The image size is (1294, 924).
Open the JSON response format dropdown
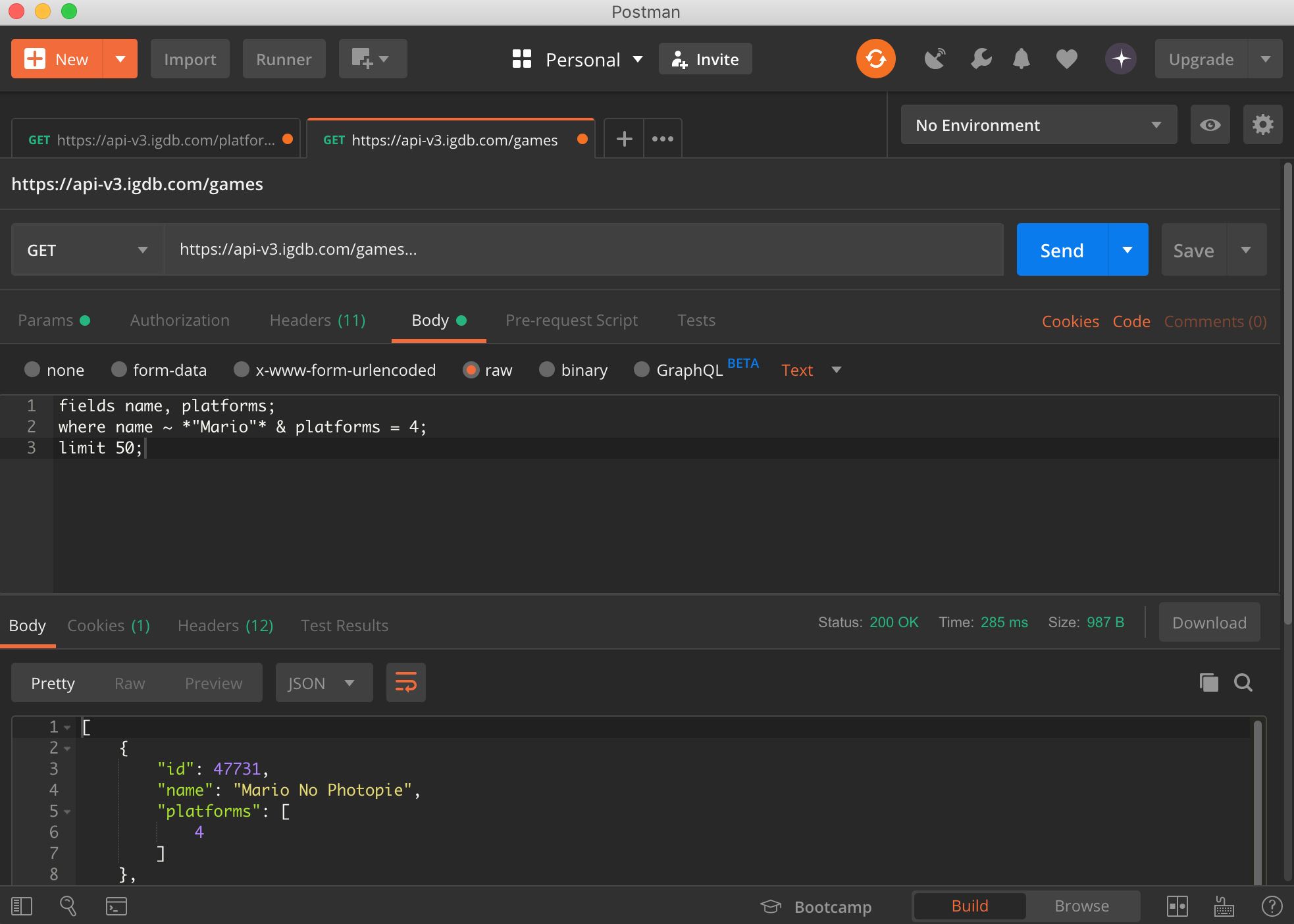point(323,683)
